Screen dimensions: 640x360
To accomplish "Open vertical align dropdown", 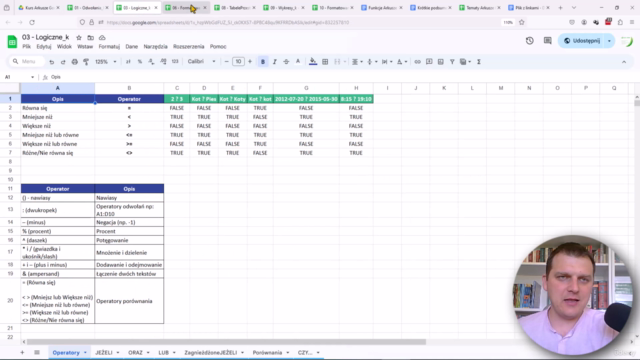I will (372, 62).
